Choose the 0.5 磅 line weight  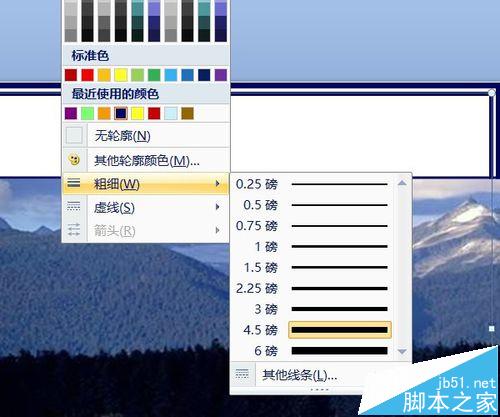pos(313,205)
